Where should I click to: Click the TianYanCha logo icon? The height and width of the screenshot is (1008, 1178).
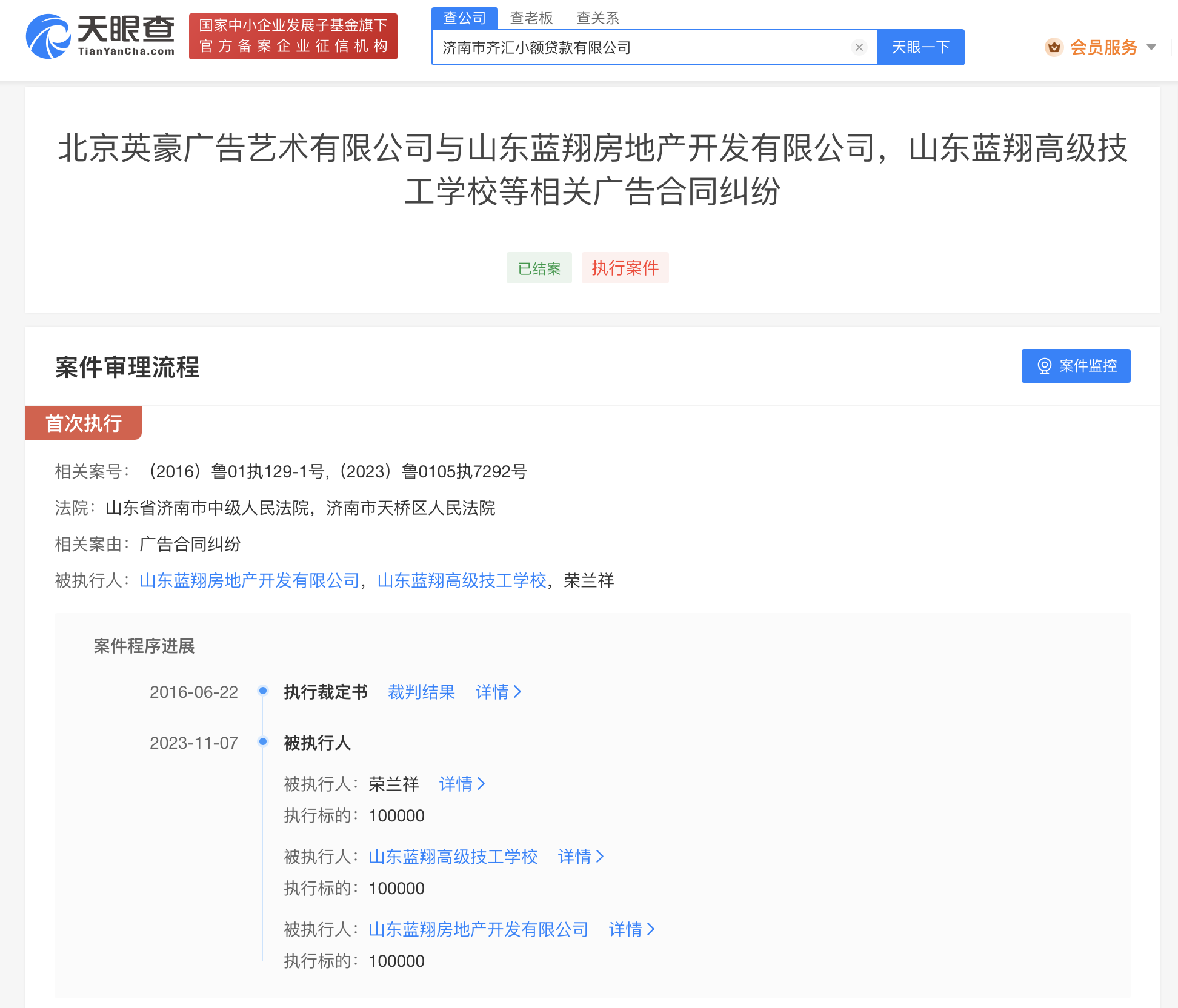point(47,36)
